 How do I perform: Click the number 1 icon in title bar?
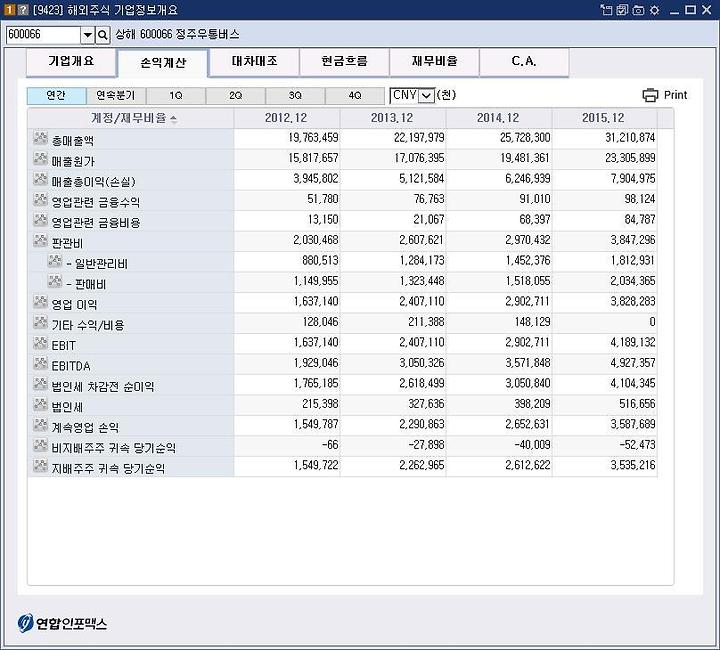(x=10, y=10)
